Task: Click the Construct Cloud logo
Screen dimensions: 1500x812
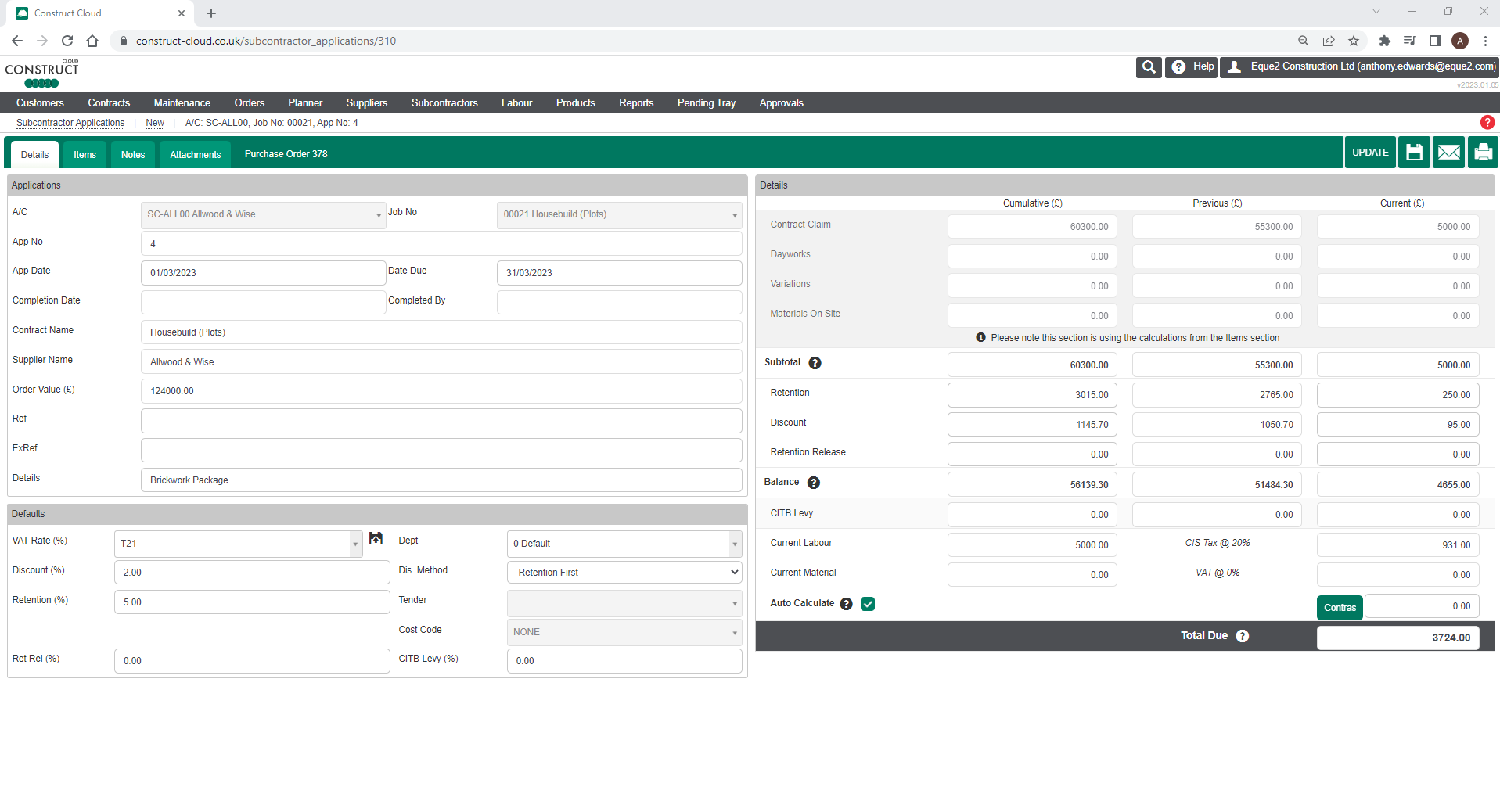Action: tap(42, 74)
